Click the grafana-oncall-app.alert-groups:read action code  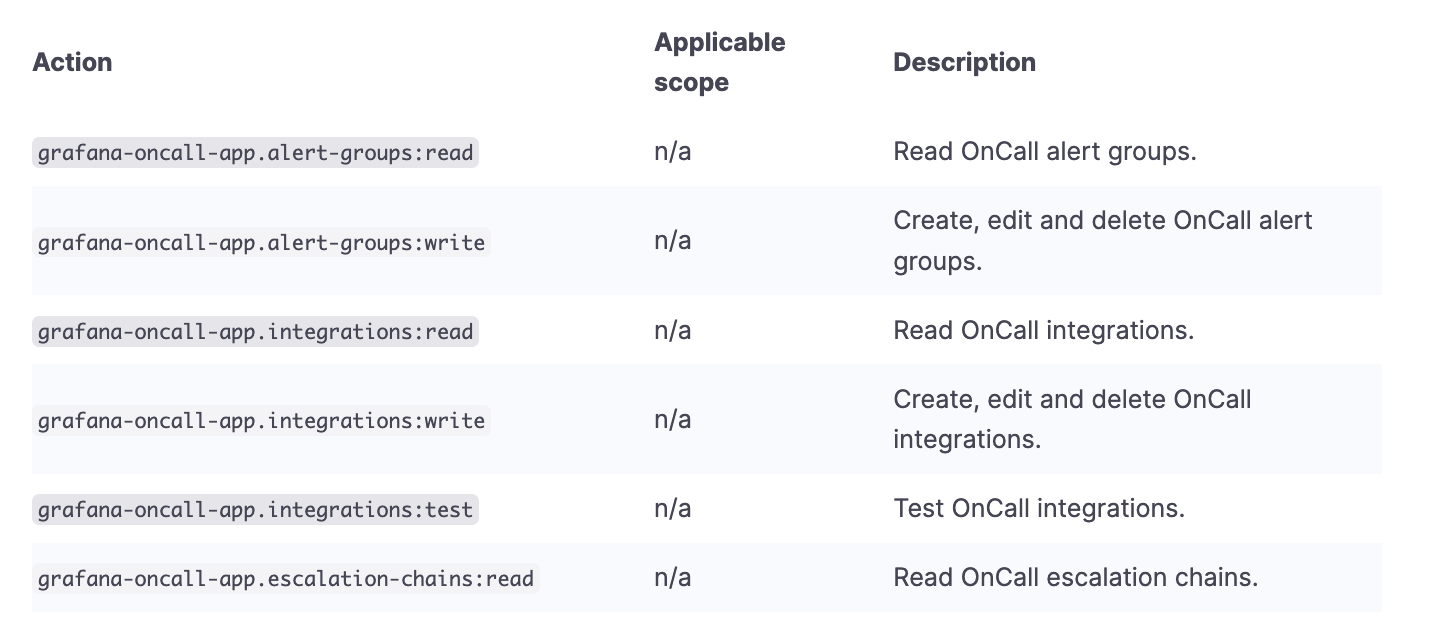pos(255,153)
